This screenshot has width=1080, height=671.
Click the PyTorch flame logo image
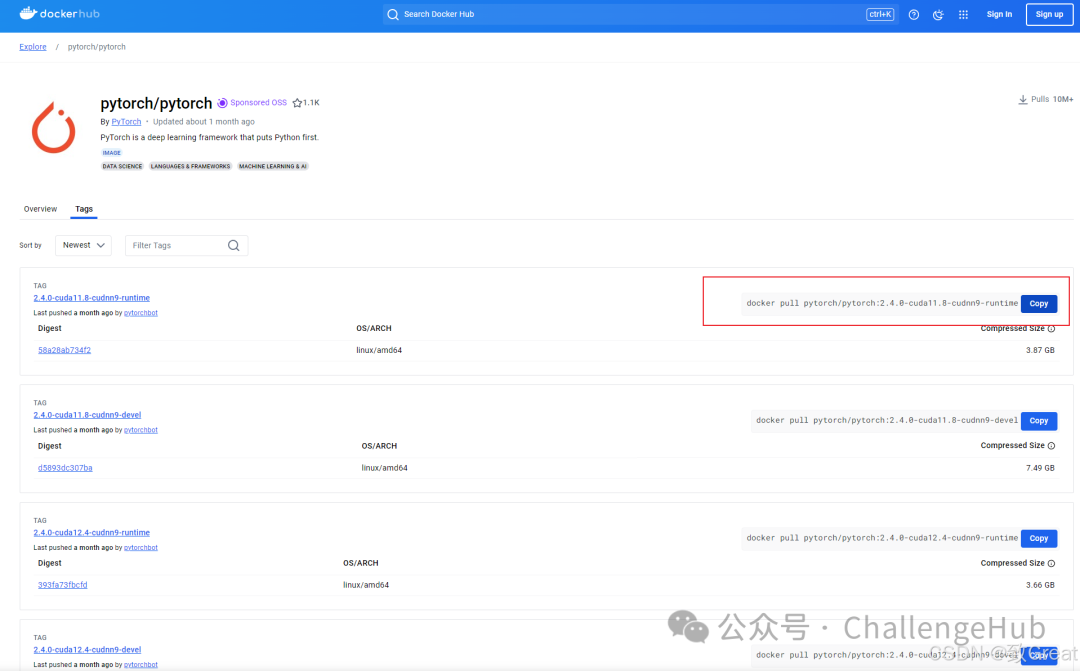[x=54, y=127]
